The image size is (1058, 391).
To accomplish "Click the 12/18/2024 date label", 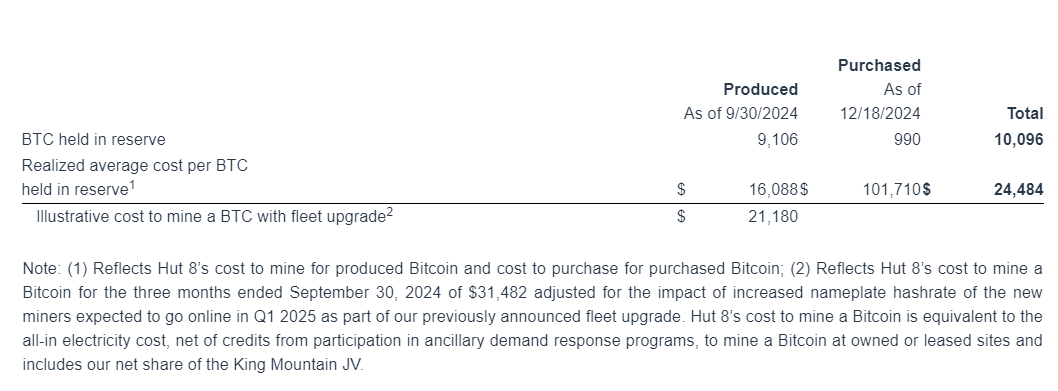I will [x=880, y=113].
